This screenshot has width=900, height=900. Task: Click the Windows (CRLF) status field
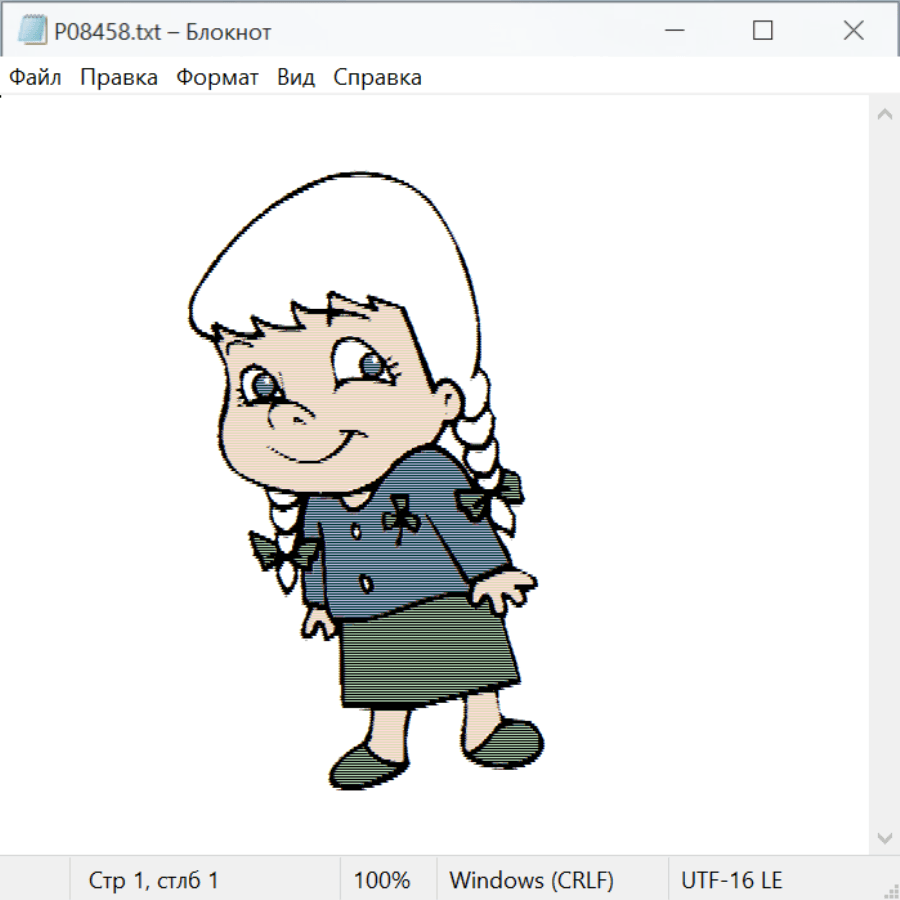(x=531, y=880)
